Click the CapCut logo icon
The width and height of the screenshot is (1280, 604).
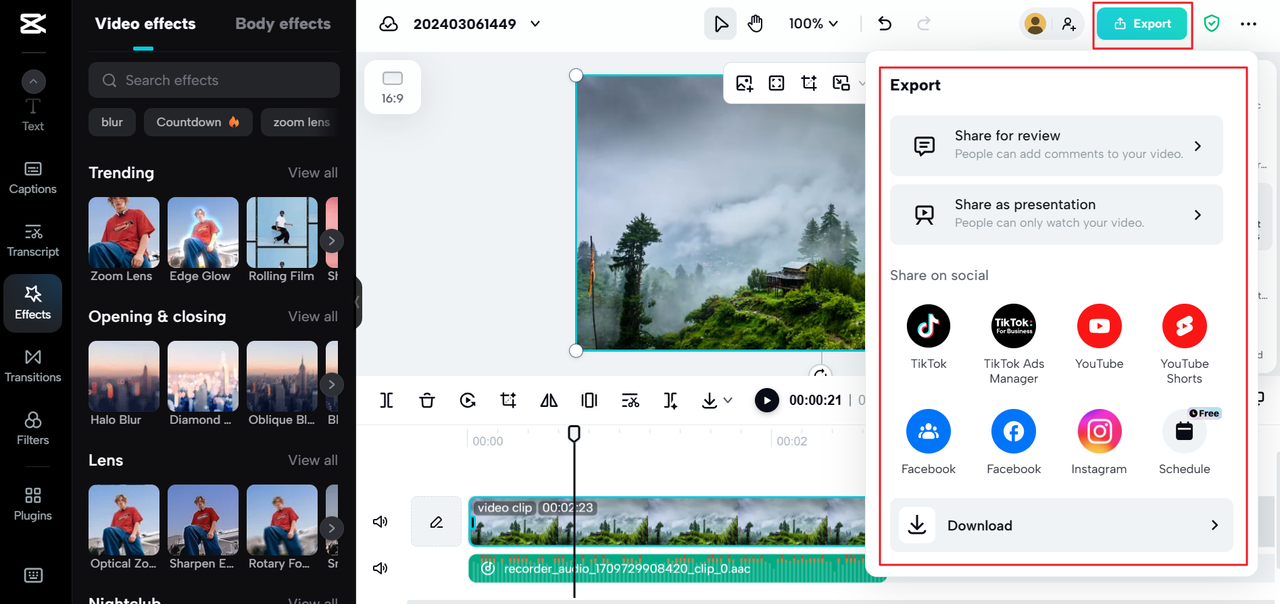point(33,24)
